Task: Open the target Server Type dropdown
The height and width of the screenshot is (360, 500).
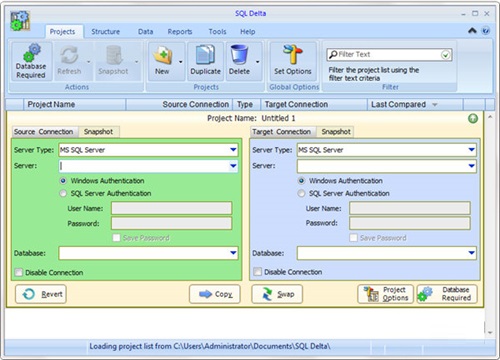Action: (x=471, y=150)
